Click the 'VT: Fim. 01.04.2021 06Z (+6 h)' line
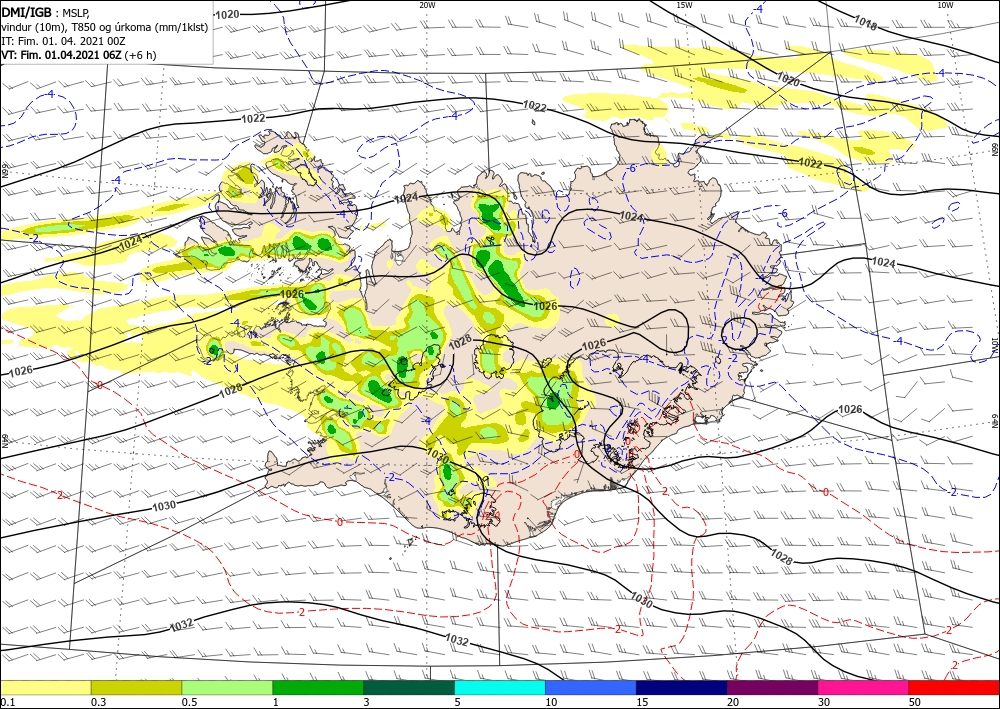This screenshot has width=1000, height=709. tap(78, 55)
